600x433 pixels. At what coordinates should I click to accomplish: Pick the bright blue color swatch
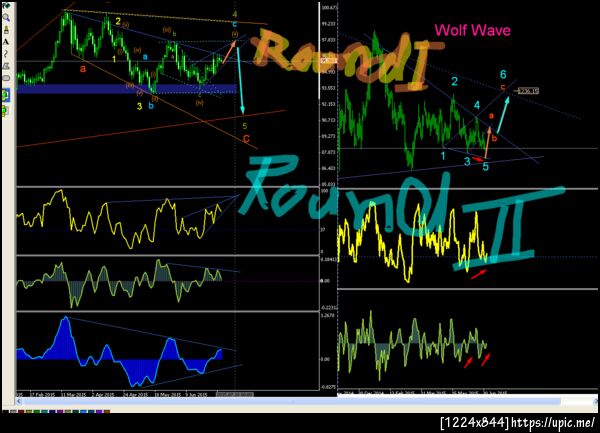(x=83, y=412)
